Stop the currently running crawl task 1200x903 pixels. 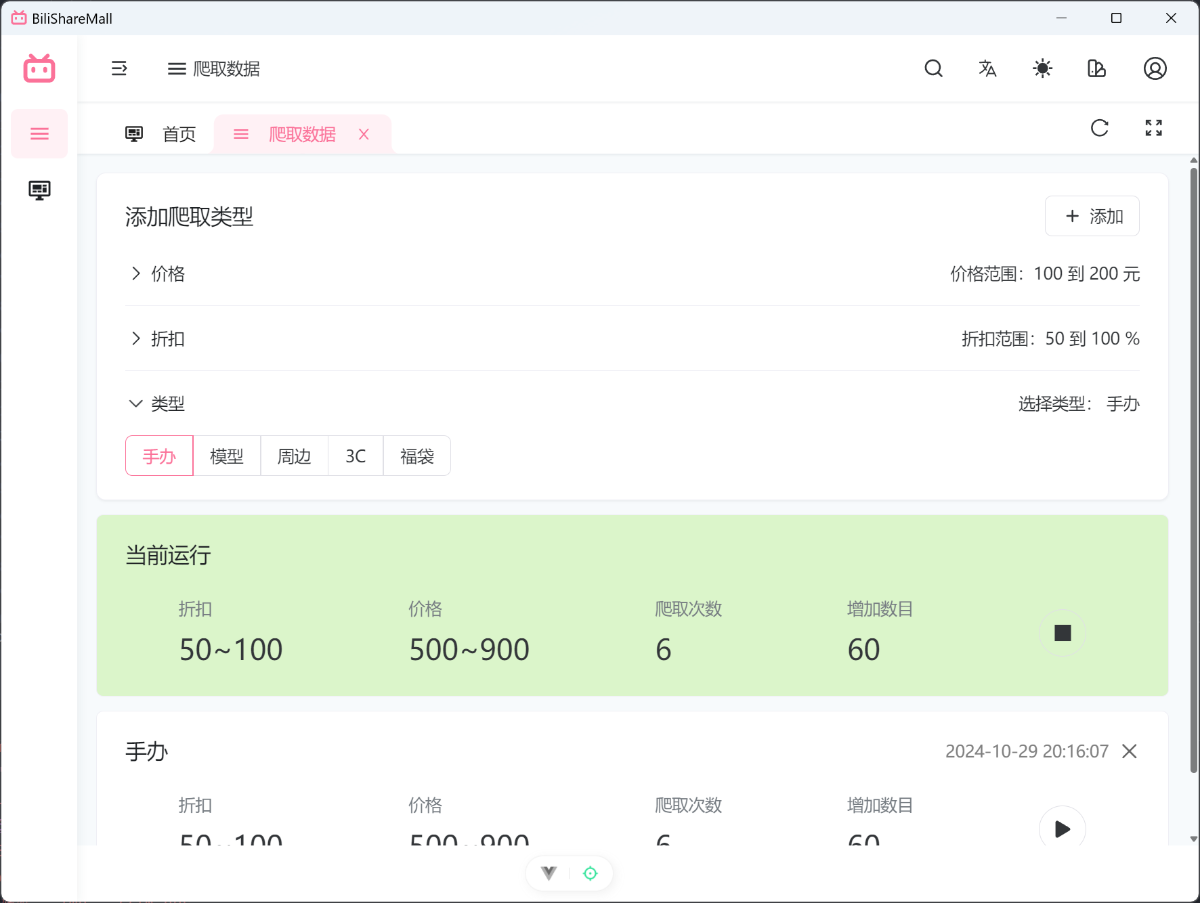[x=1062, y=633]
